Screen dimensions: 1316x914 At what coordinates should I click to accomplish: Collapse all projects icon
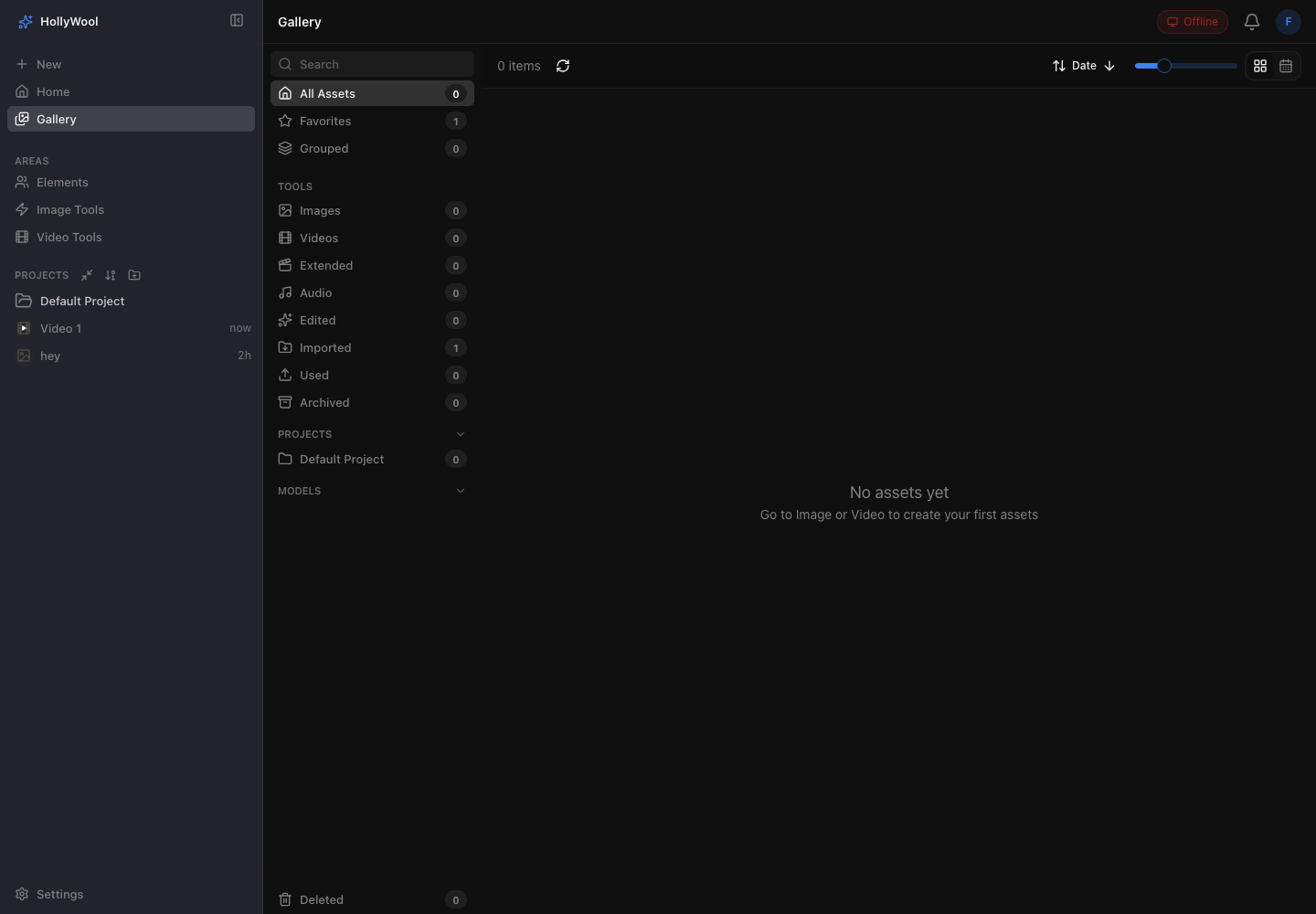pos(87,275)
